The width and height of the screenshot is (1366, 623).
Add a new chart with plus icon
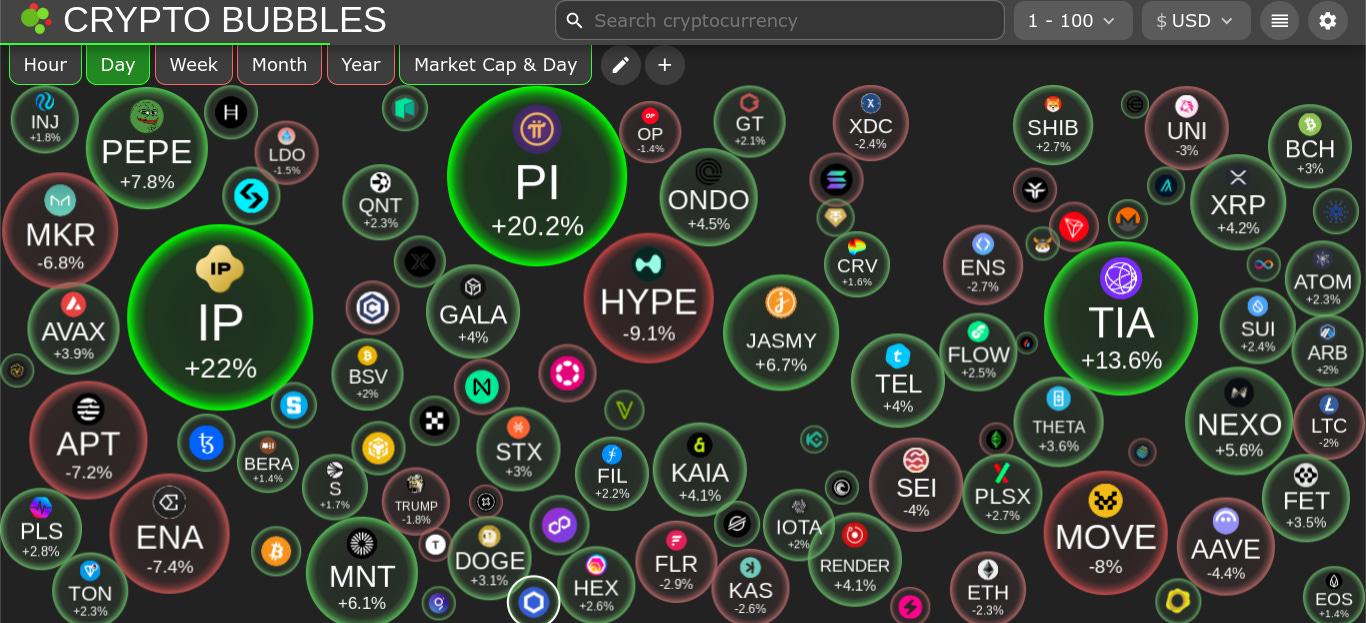pyautogui.click(x=665, y=65)
